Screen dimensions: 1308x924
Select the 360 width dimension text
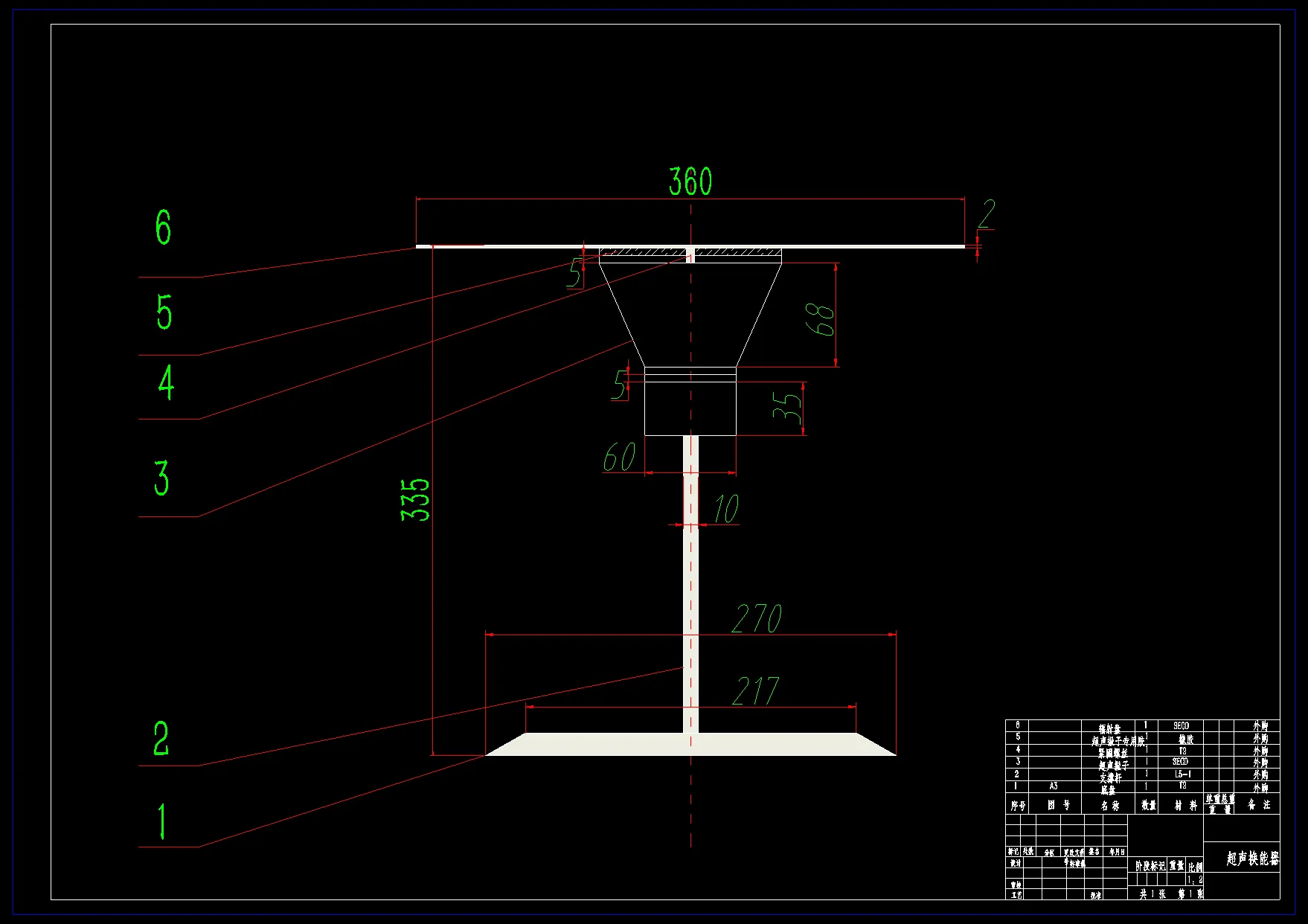coord(690,182)
